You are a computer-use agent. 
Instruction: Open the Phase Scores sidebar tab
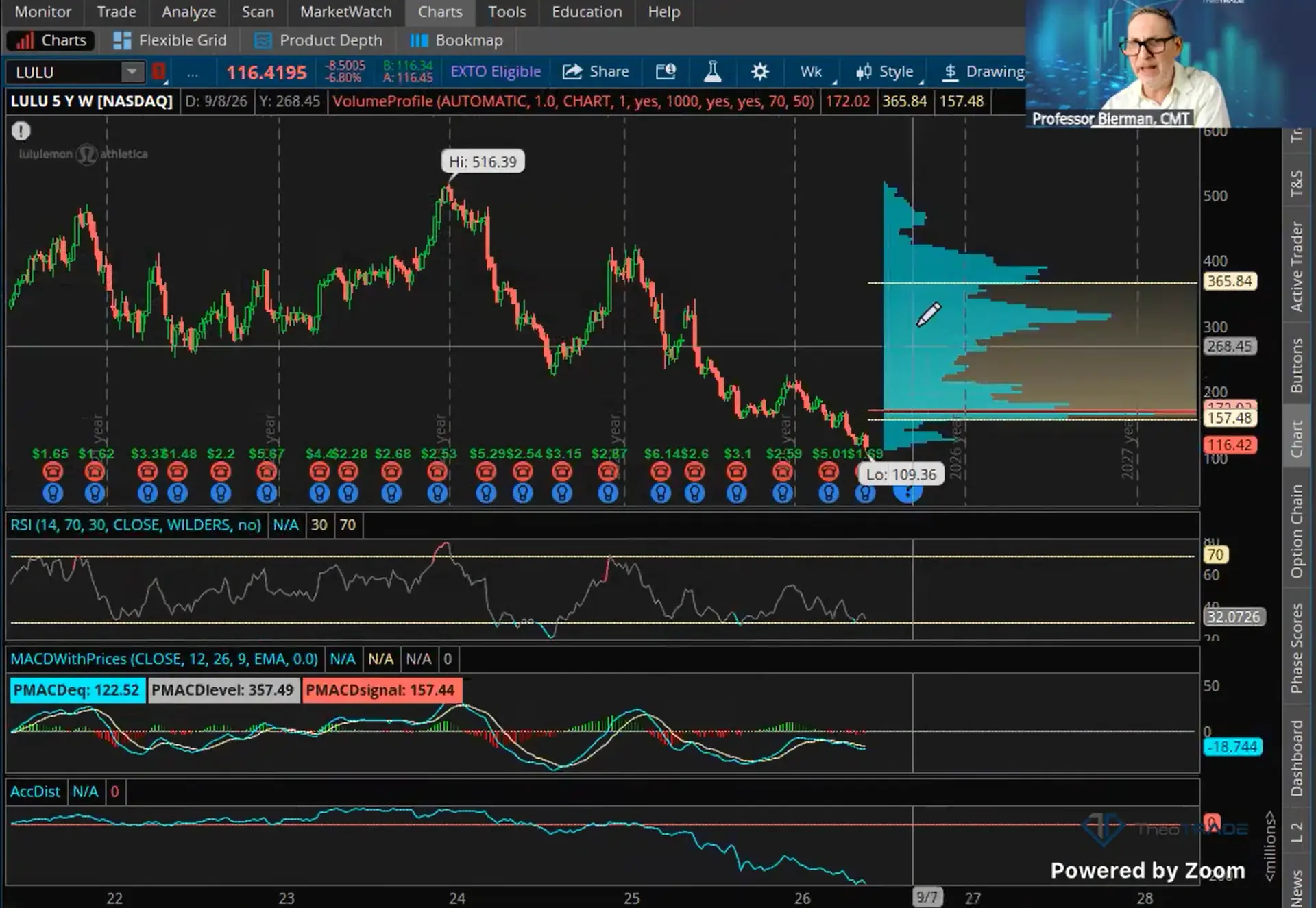(1297, 648)
